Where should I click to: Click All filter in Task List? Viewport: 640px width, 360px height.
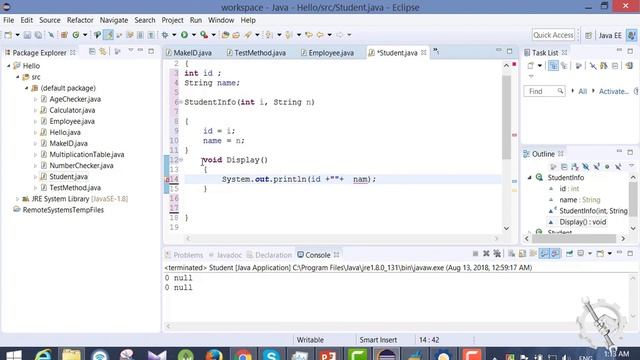point(582,91)
